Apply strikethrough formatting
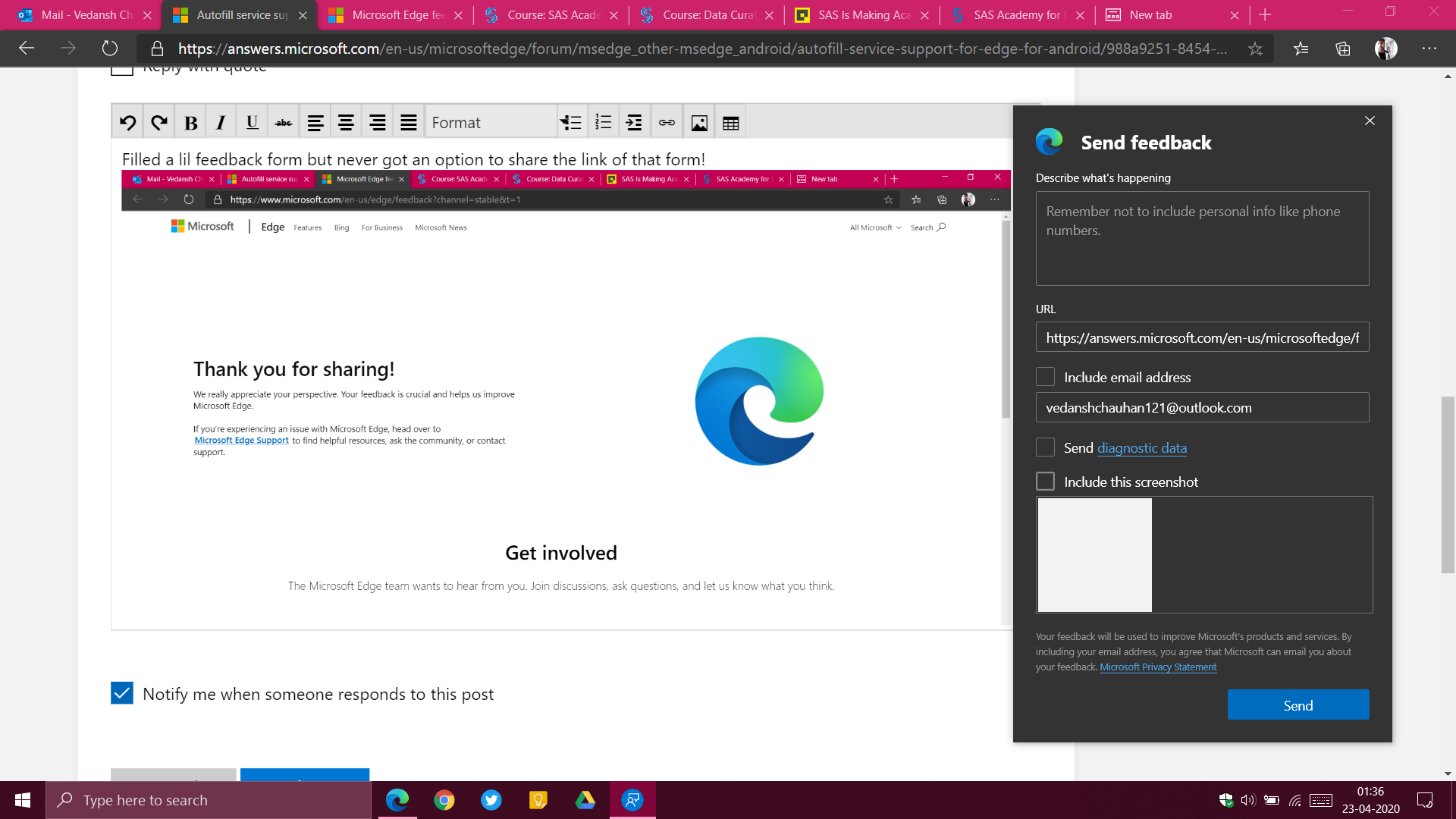 click(284, 123)
